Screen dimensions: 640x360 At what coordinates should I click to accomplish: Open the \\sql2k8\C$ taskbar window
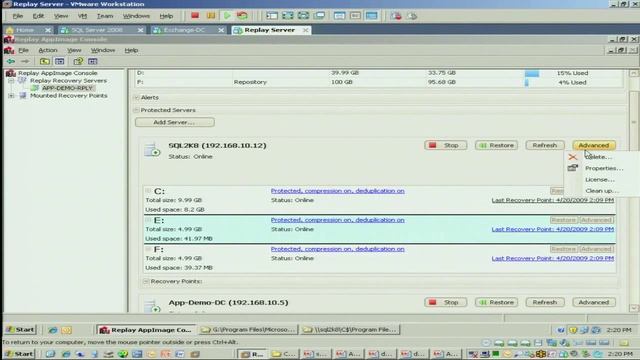coord(350,329)
